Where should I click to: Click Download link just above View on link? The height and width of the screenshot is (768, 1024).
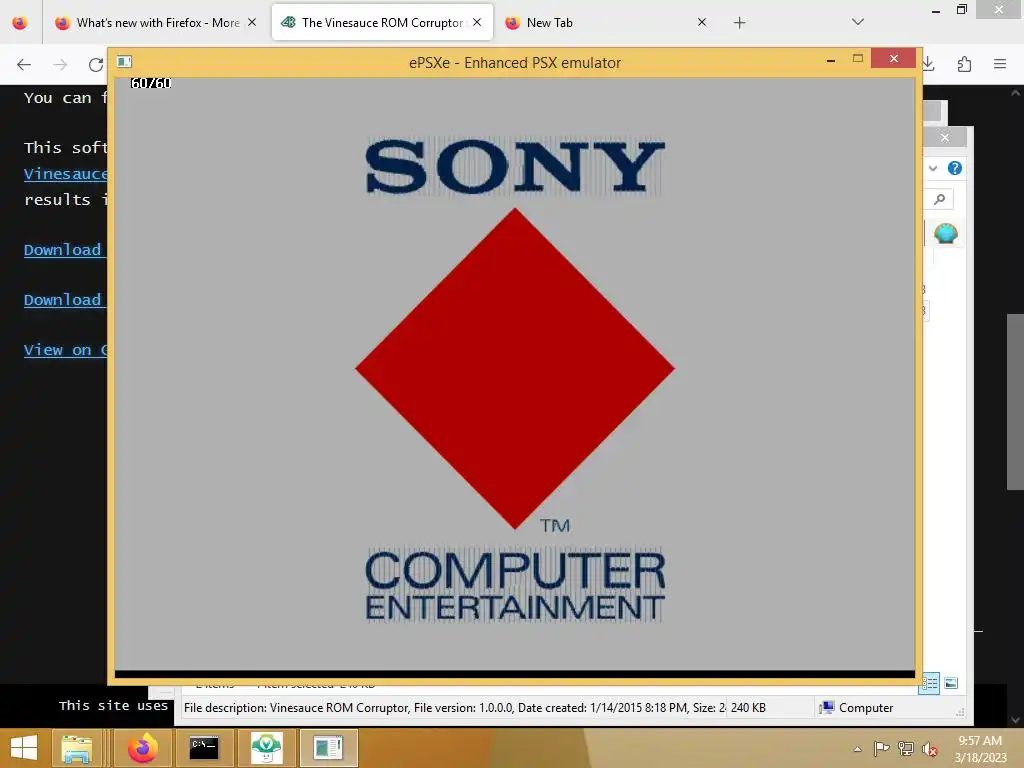(x=65, y=300)
